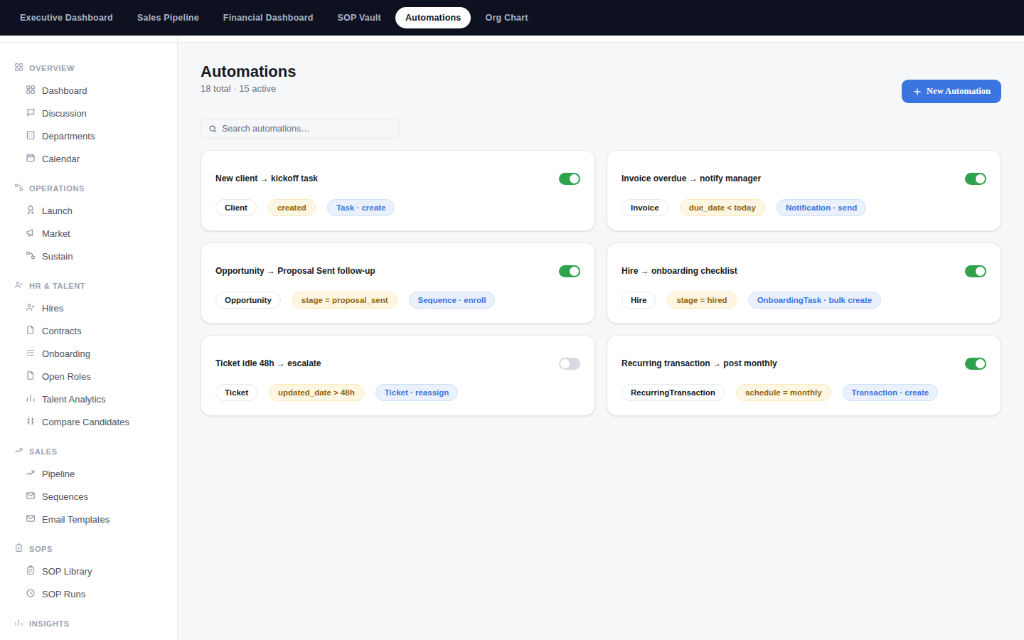The image size is (1024, 640).
Task: Open SOP Library page
Action: tap(67, 571)
